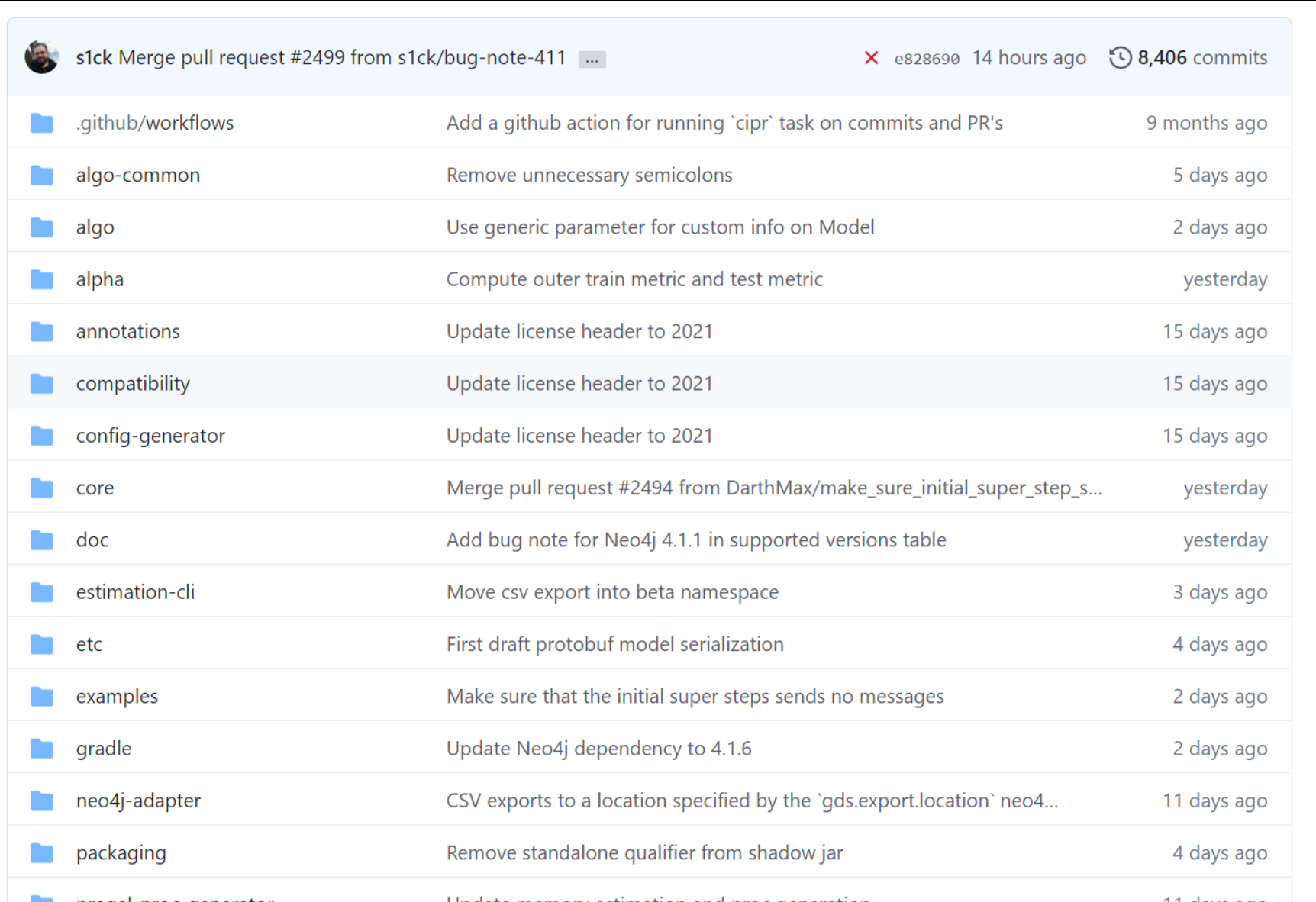Click 'yesterday' next to the alpha row
Screen dimensions: 1316x902
[1225, 279]
